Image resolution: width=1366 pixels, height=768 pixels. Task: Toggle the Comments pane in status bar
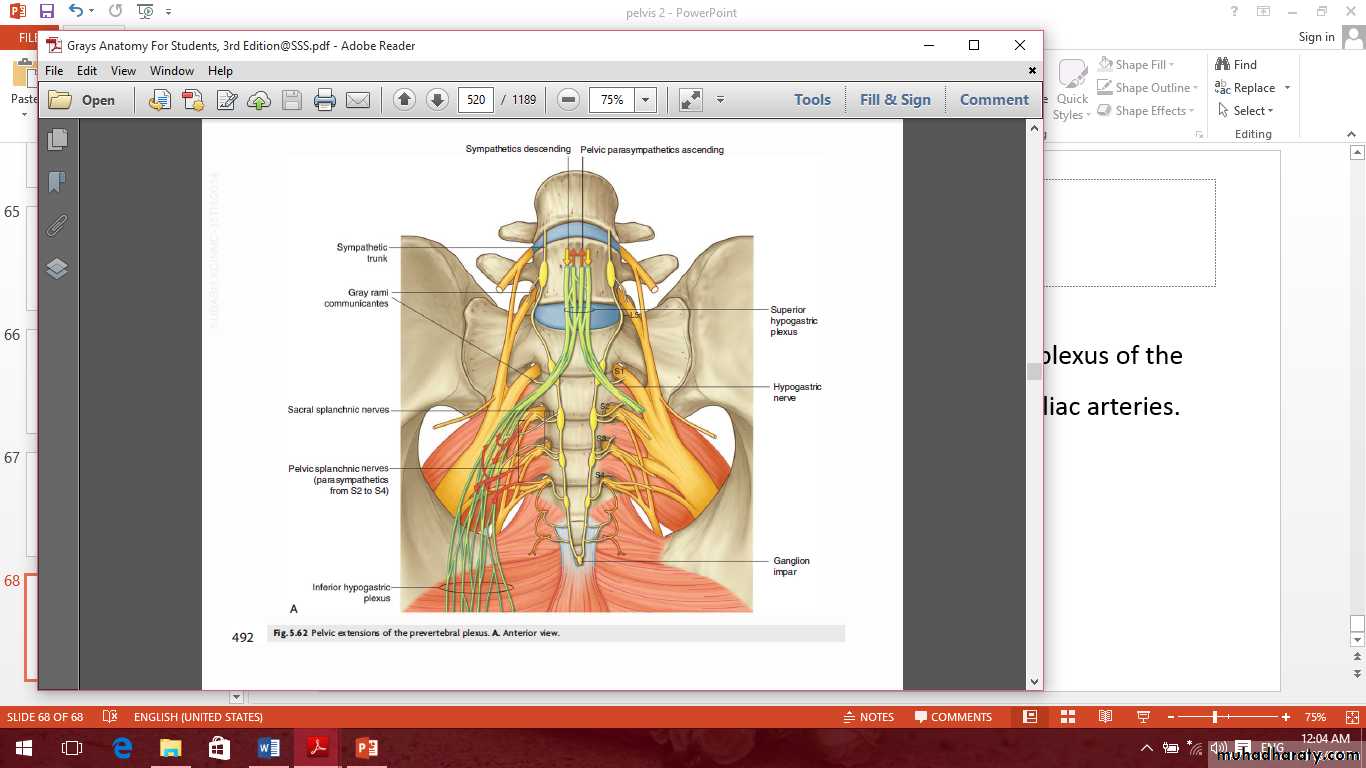[952, 717]
